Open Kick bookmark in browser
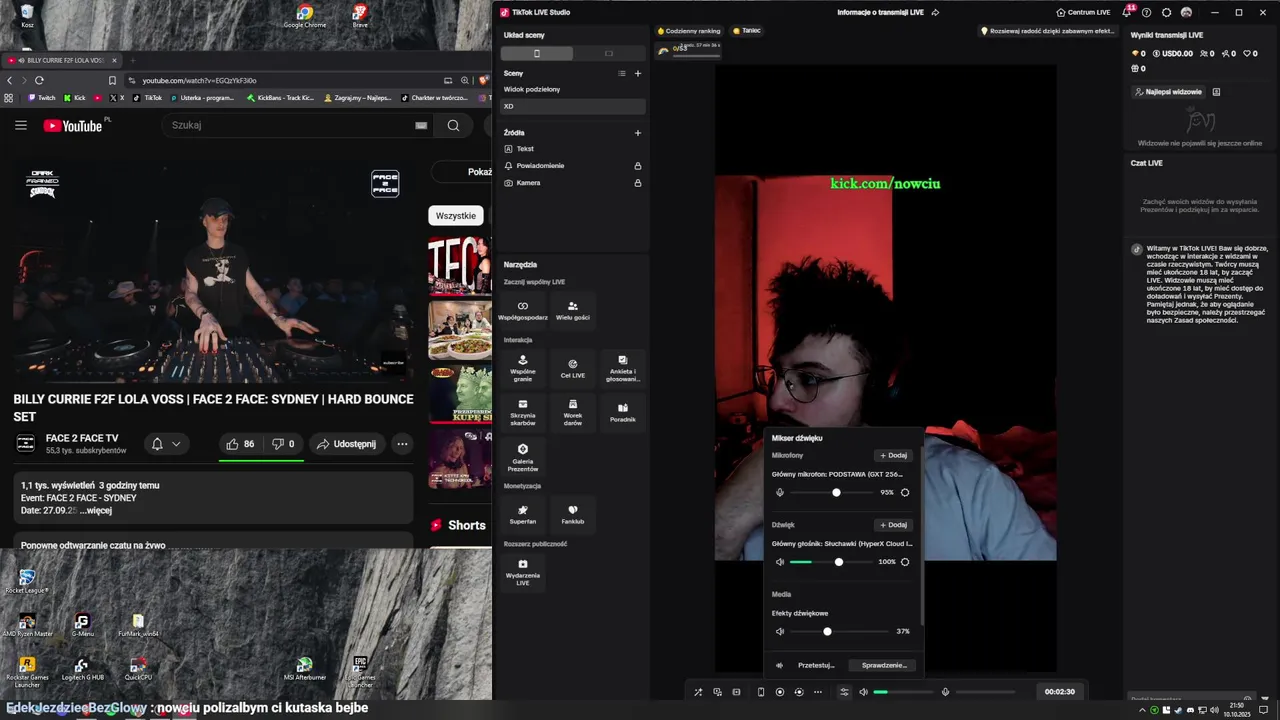Viewport: 1280px width, 720px height. pyautogui.click(x=75, y=98)
